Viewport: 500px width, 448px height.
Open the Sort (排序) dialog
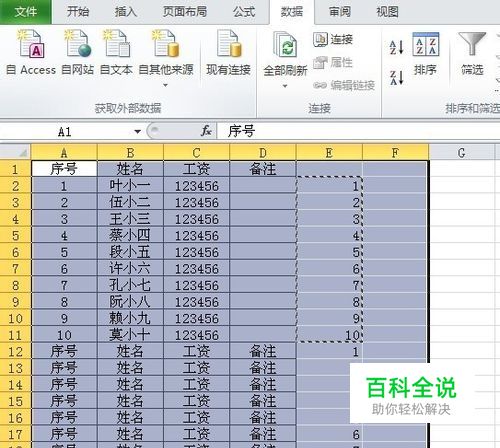tap(425, 53)
